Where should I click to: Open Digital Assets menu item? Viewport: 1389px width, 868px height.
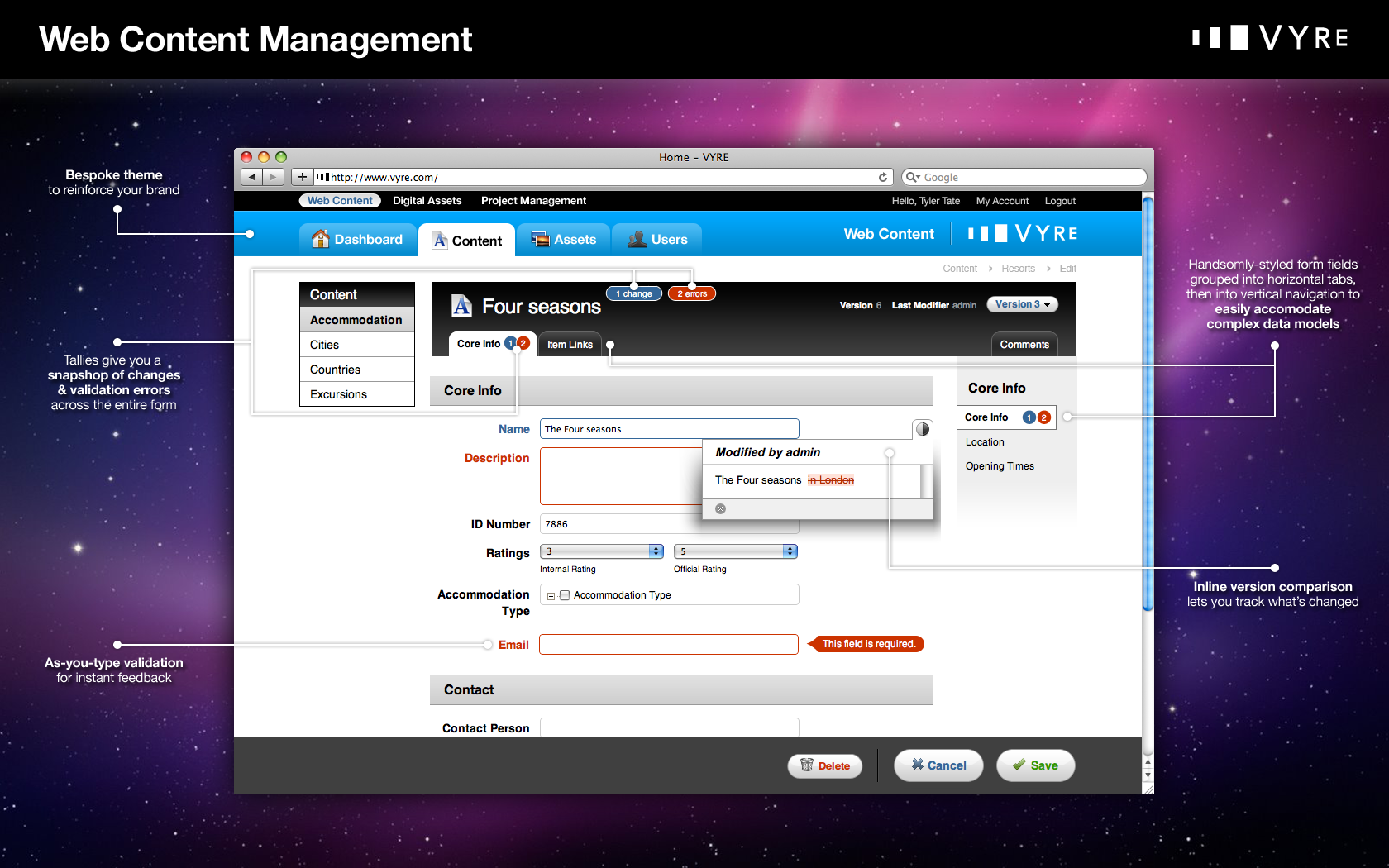pos(427,201)
